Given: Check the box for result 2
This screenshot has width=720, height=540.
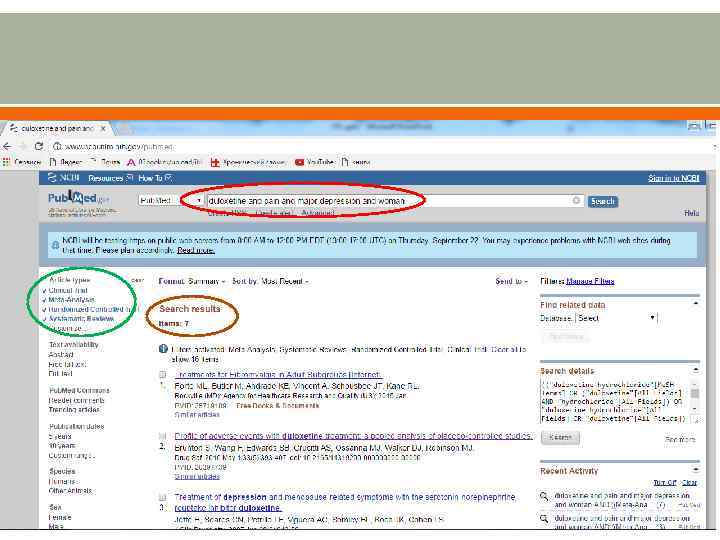Looking at the screenshot, I should click(x=163, y=436).
